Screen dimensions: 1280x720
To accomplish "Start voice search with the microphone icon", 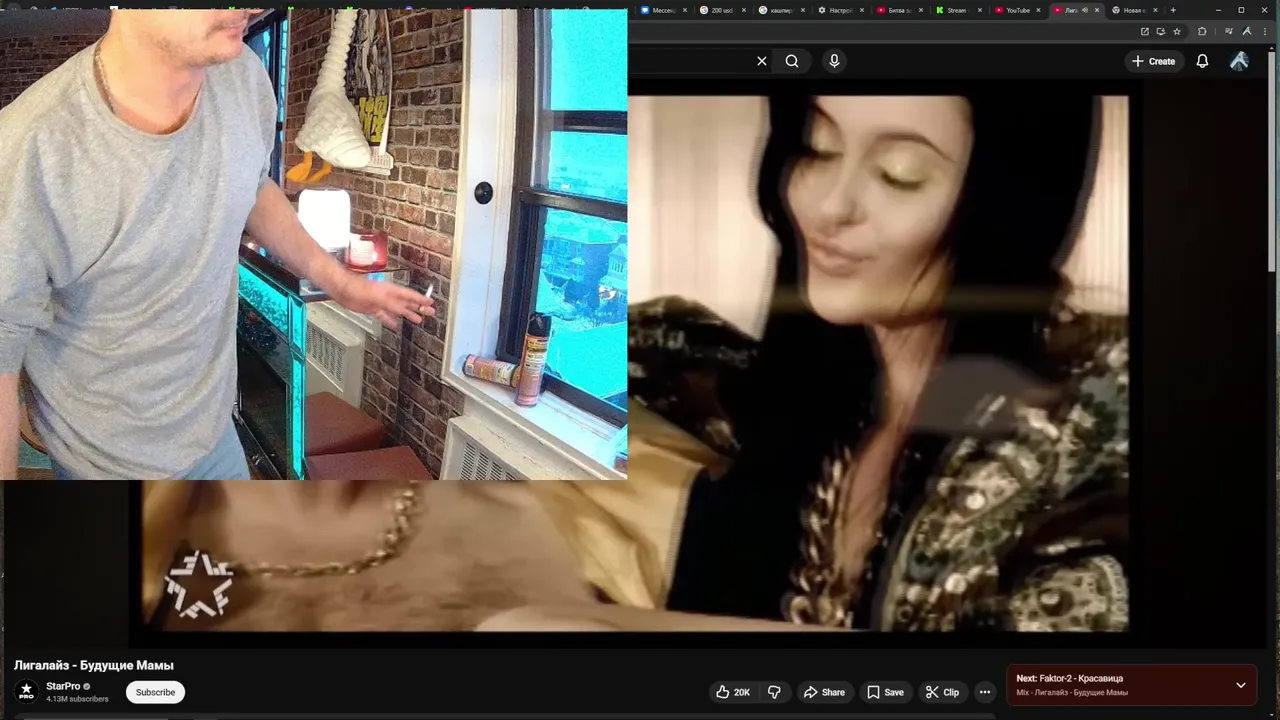I will 834,61.
